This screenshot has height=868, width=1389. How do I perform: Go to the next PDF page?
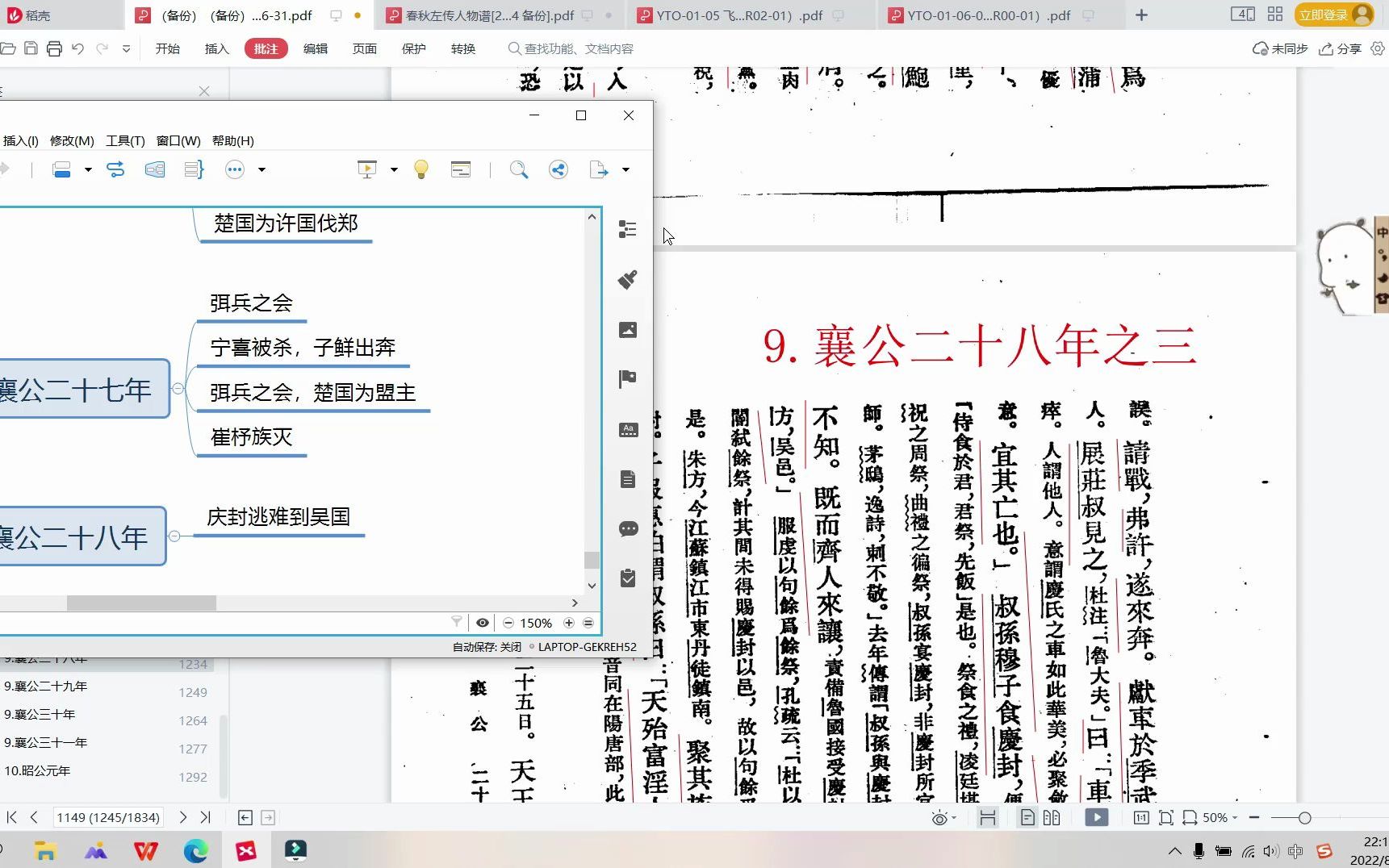tap(183, 817)
